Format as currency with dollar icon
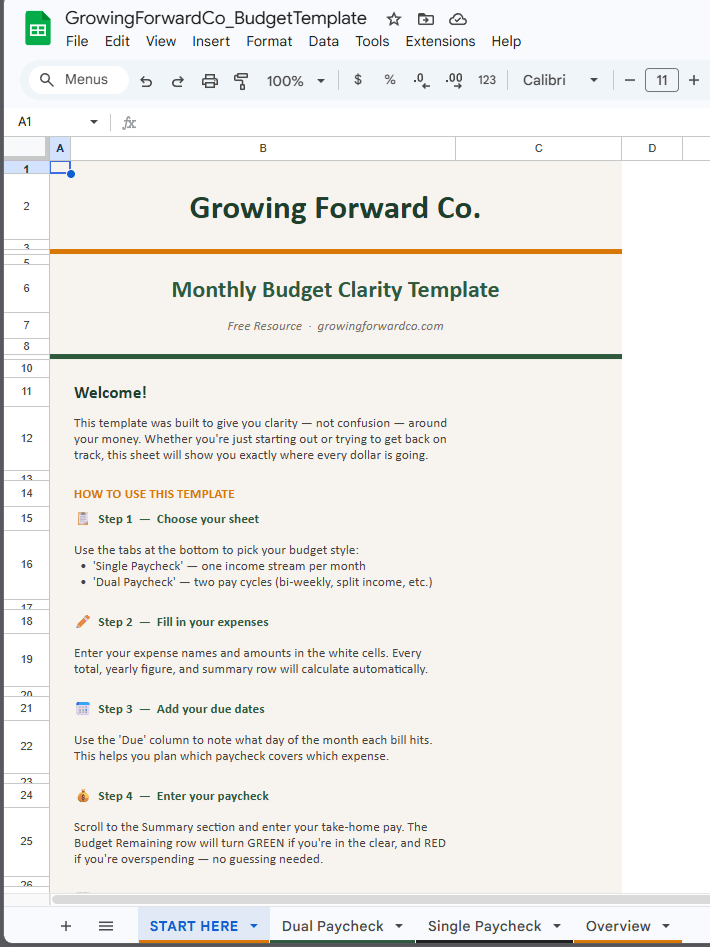 pyautogui.click(x=358, y=80)
